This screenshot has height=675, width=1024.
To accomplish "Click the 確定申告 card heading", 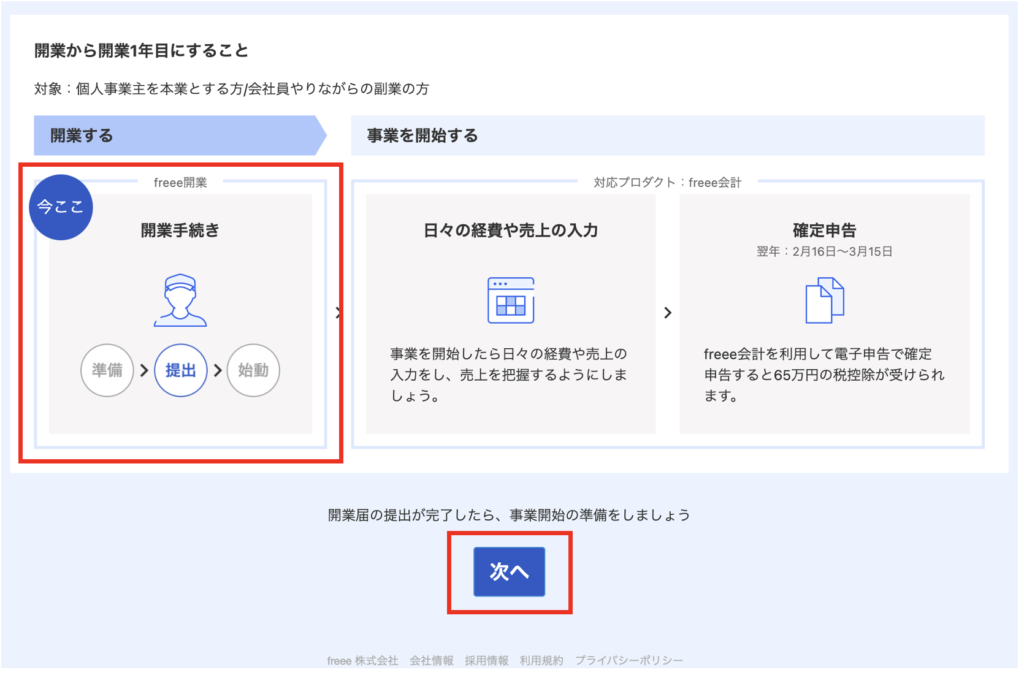I will [824, 230].
